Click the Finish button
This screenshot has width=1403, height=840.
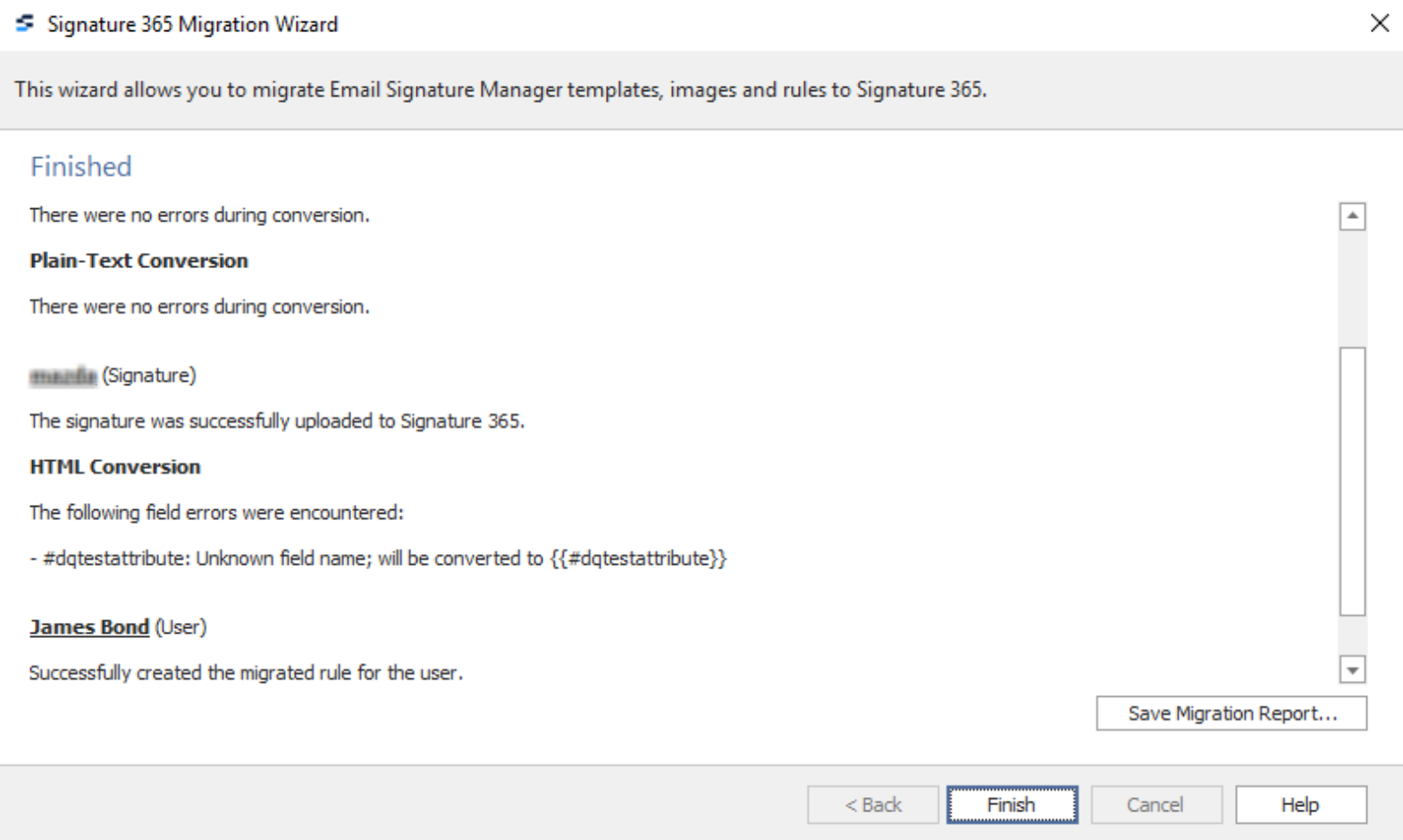[1012, 805]
